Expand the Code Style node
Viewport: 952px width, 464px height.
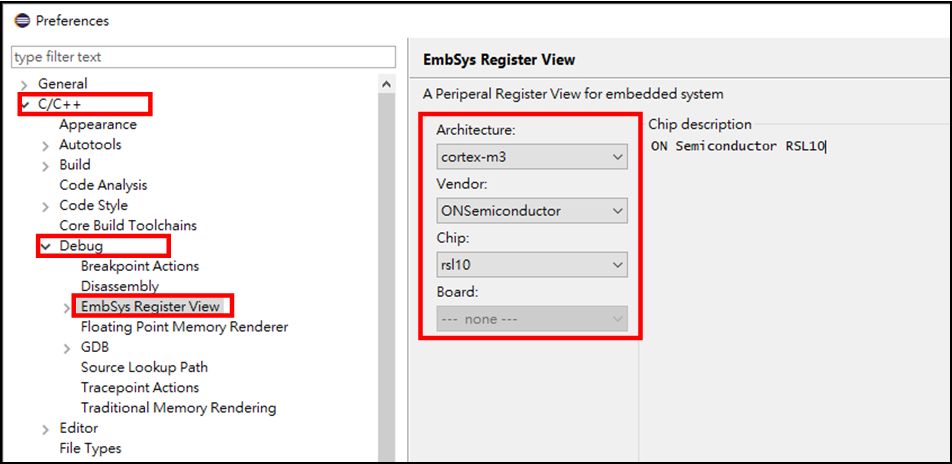[x=46, y=206]
